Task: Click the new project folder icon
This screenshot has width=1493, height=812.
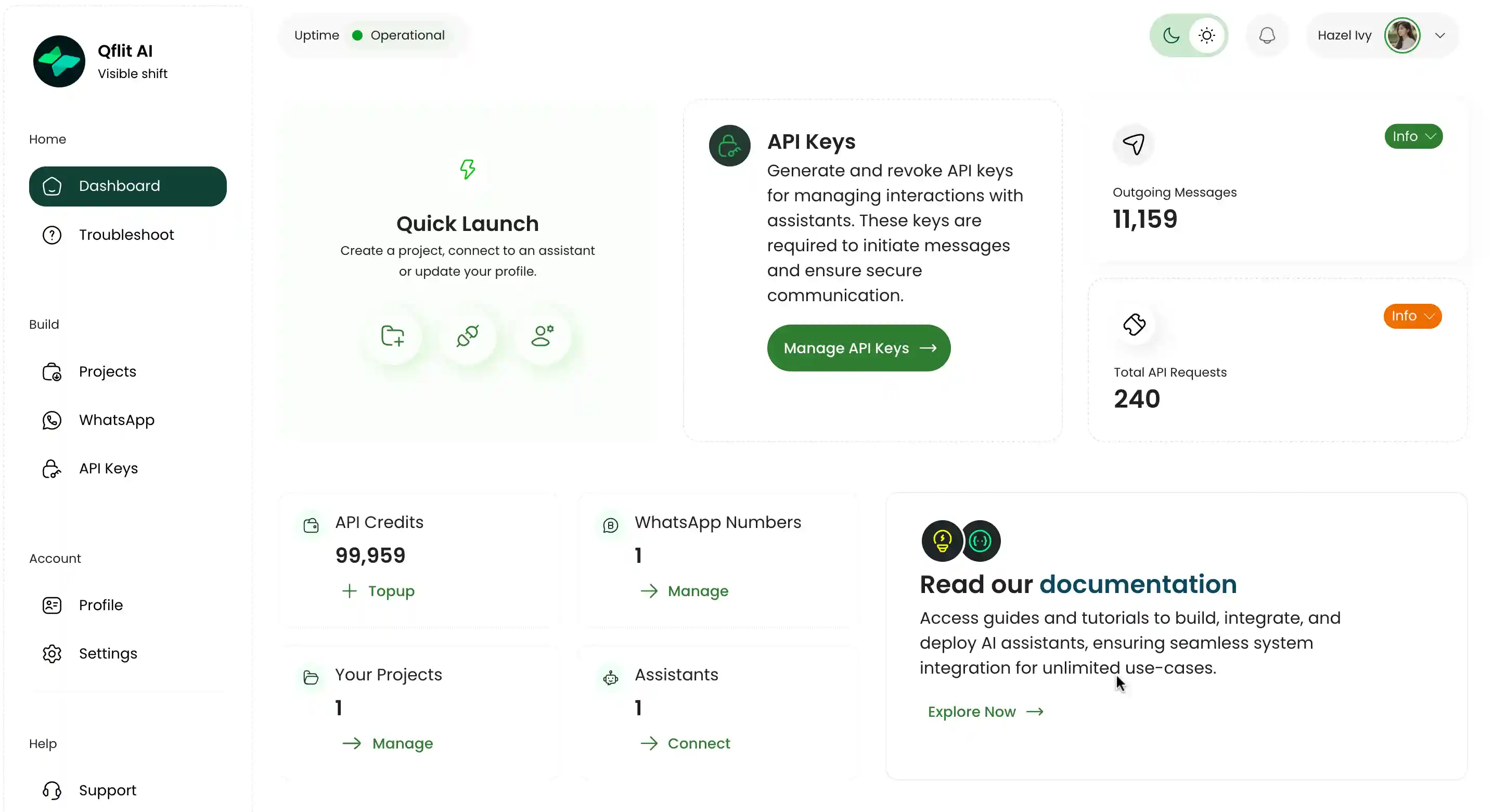Action: (x=392, y=336)
